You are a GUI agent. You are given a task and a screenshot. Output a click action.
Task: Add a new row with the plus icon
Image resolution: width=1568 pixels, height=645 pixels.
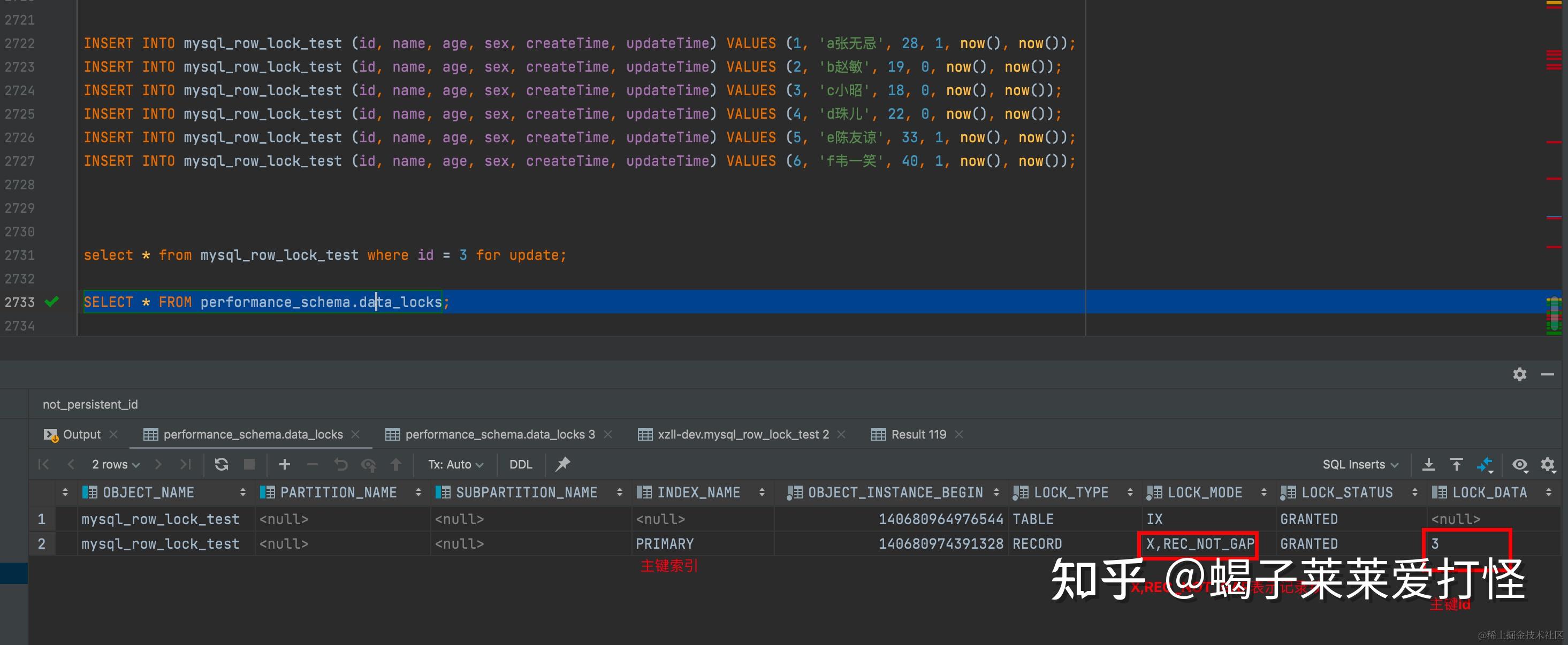pyautogui.click(x=284, y=464)
